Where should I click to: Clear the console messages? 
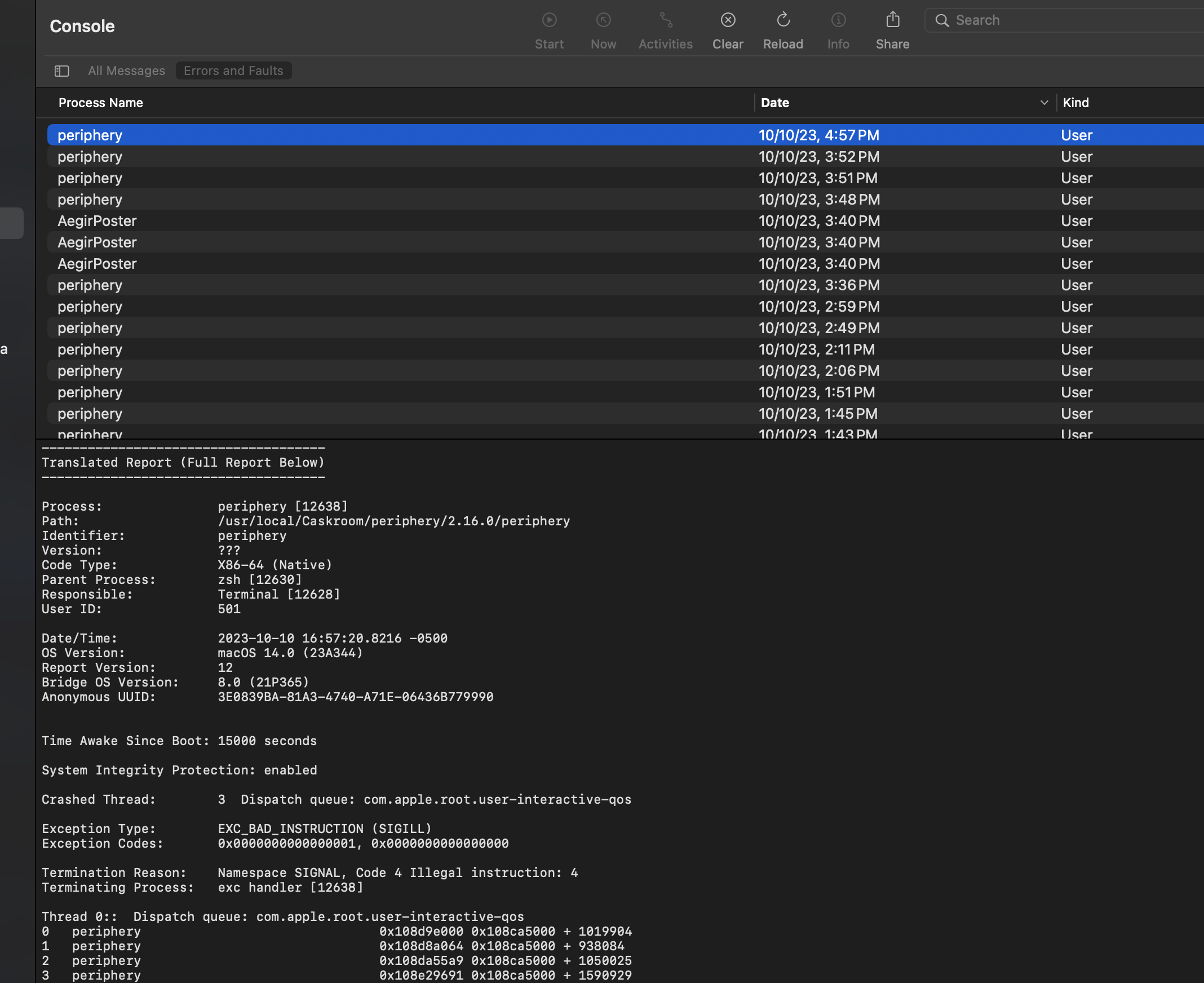click(x=728, y=28)
